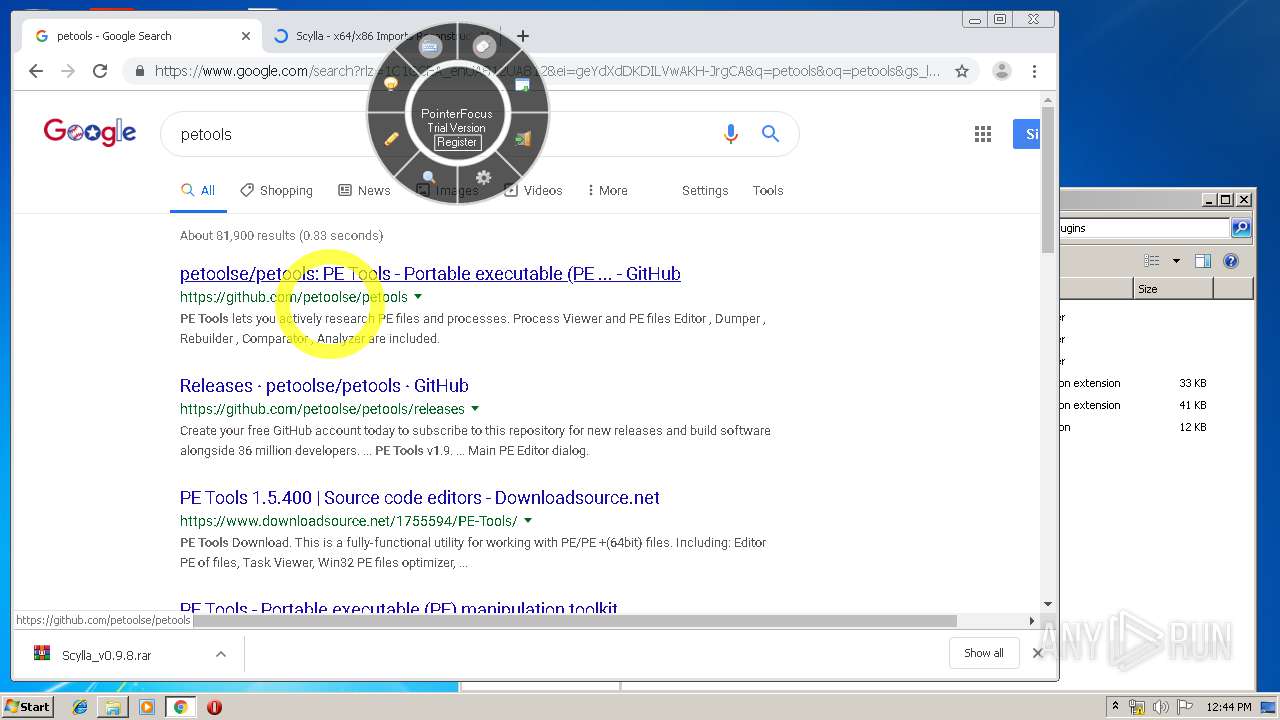Sort by Size column in Explorer
The image size is (1280, 720).
(x=1174, y=288)
